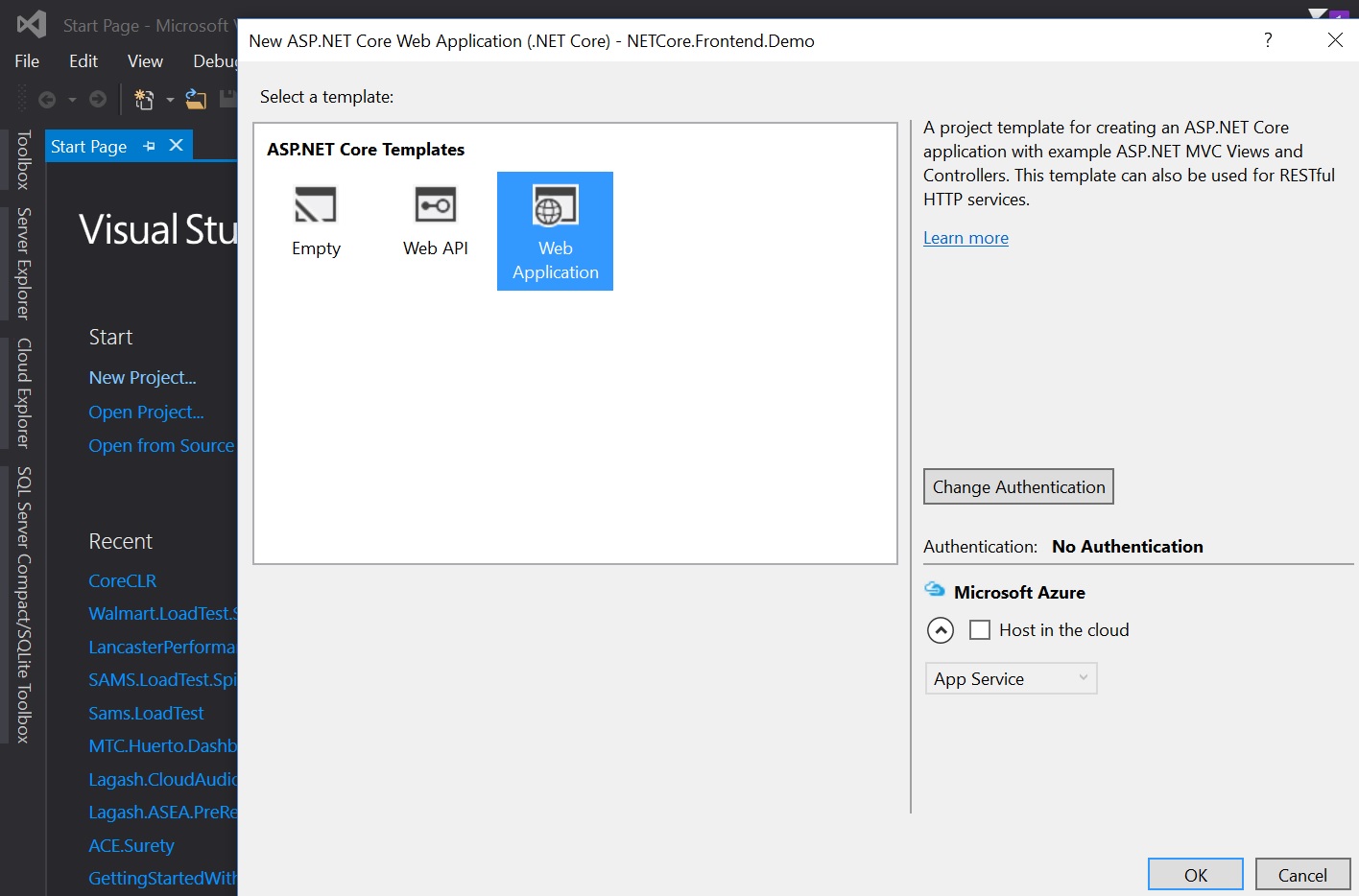Choose the Web Application template
Screen dimensions: 1359x896
pyautogui.click(x=555, y=231)
